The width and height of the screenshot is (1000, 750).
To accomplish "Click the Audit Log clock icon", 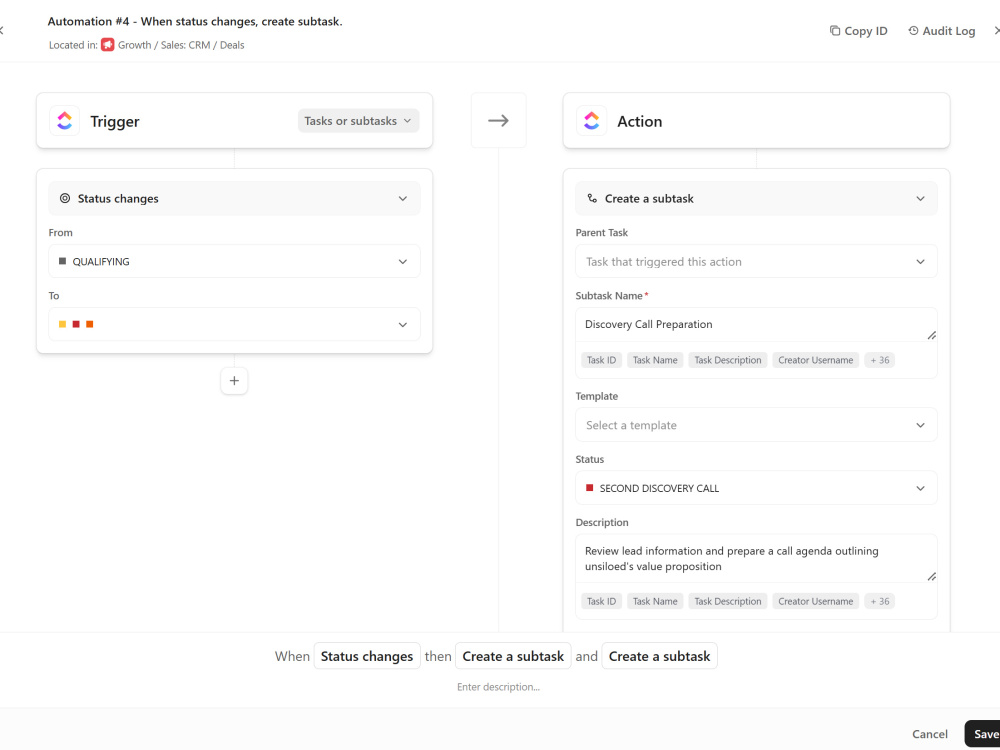I will pyautogui.click(x=913, y=31).
